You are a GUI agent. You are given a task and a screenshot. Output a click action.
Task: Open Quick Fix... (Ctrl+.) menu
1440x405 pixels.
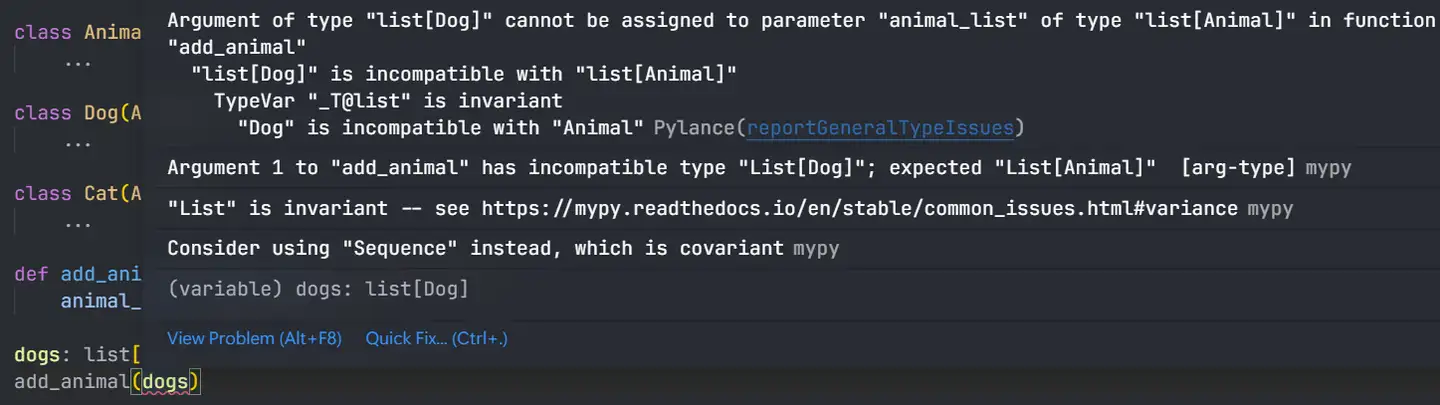tap(437, 339)
